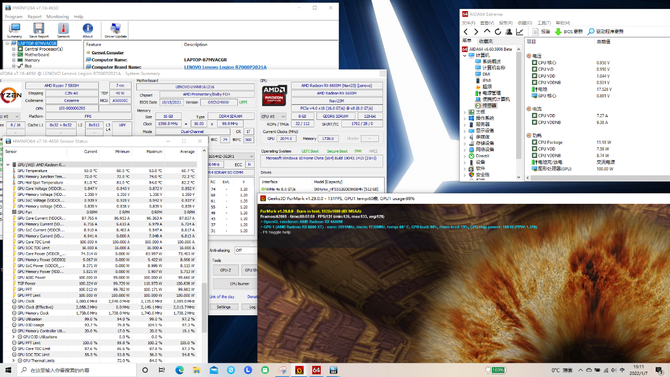Click the AIDA64 graph chart toolbar icon
The width and height of the screenshot is (670, 377).
click(x=520, y=32)
